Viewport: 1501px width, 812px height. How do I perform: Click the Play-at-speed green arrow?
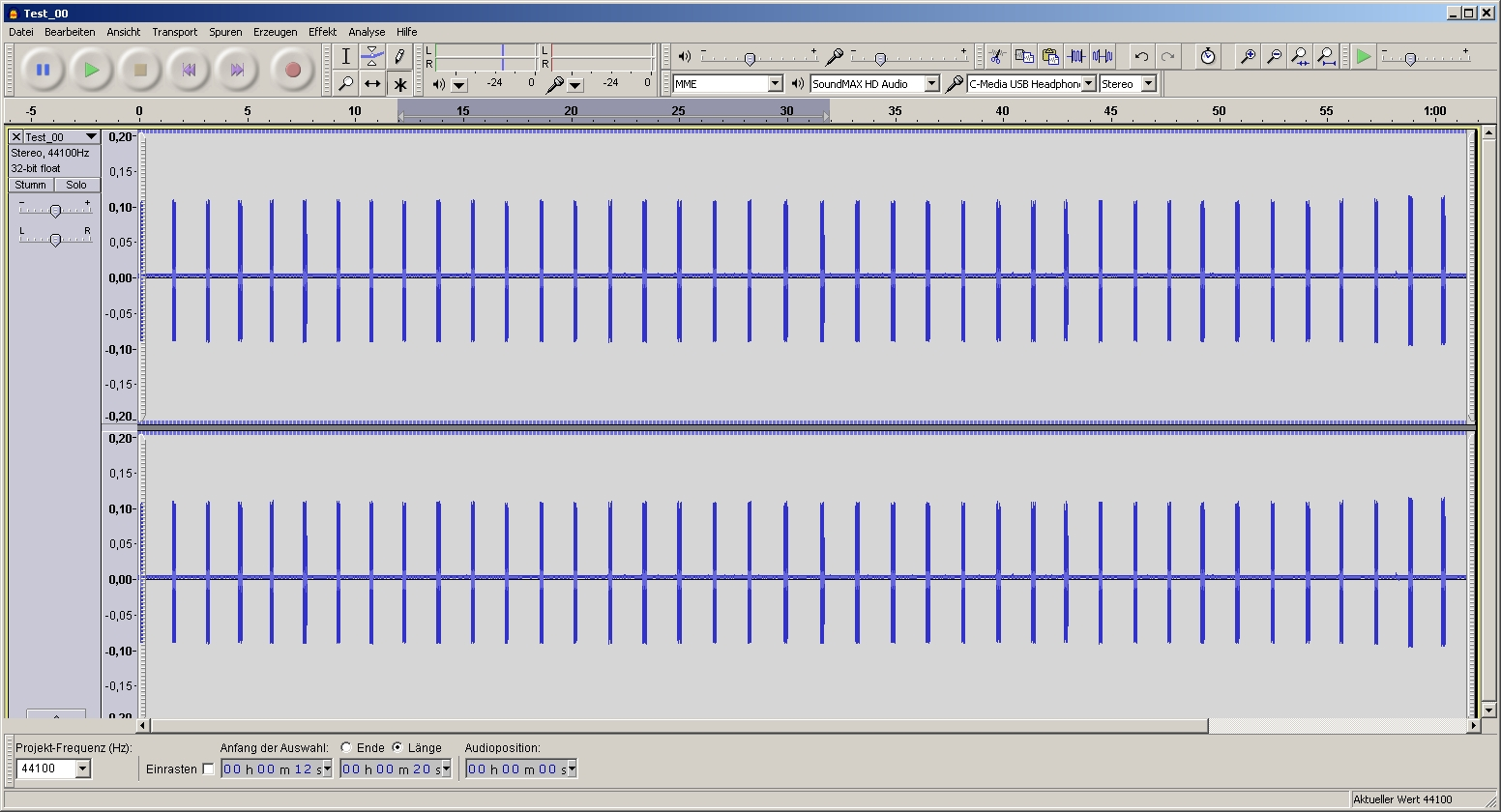click(x=1364, y=56)
